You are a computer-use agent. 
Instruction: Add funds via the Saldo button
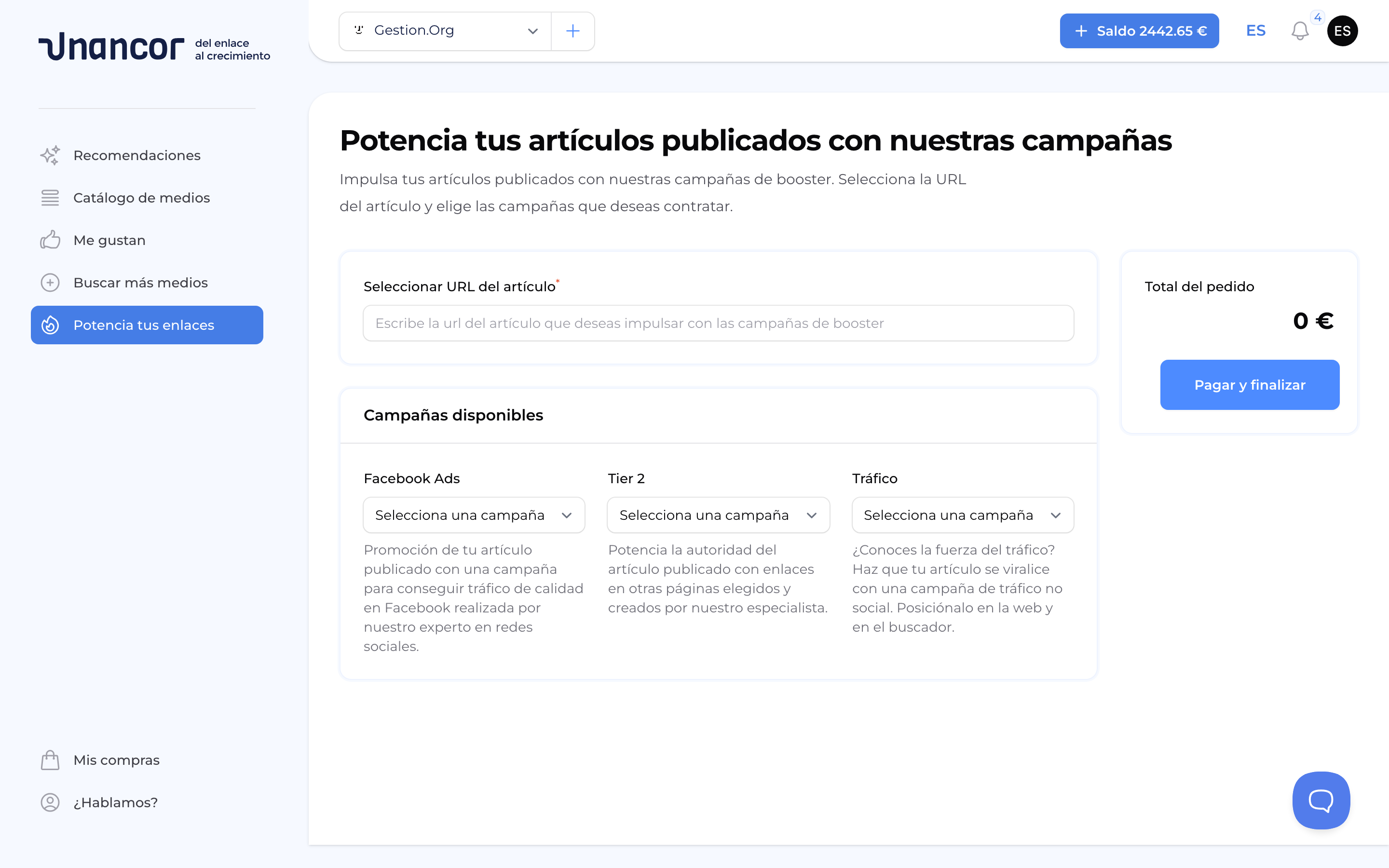pos(1139,31)
